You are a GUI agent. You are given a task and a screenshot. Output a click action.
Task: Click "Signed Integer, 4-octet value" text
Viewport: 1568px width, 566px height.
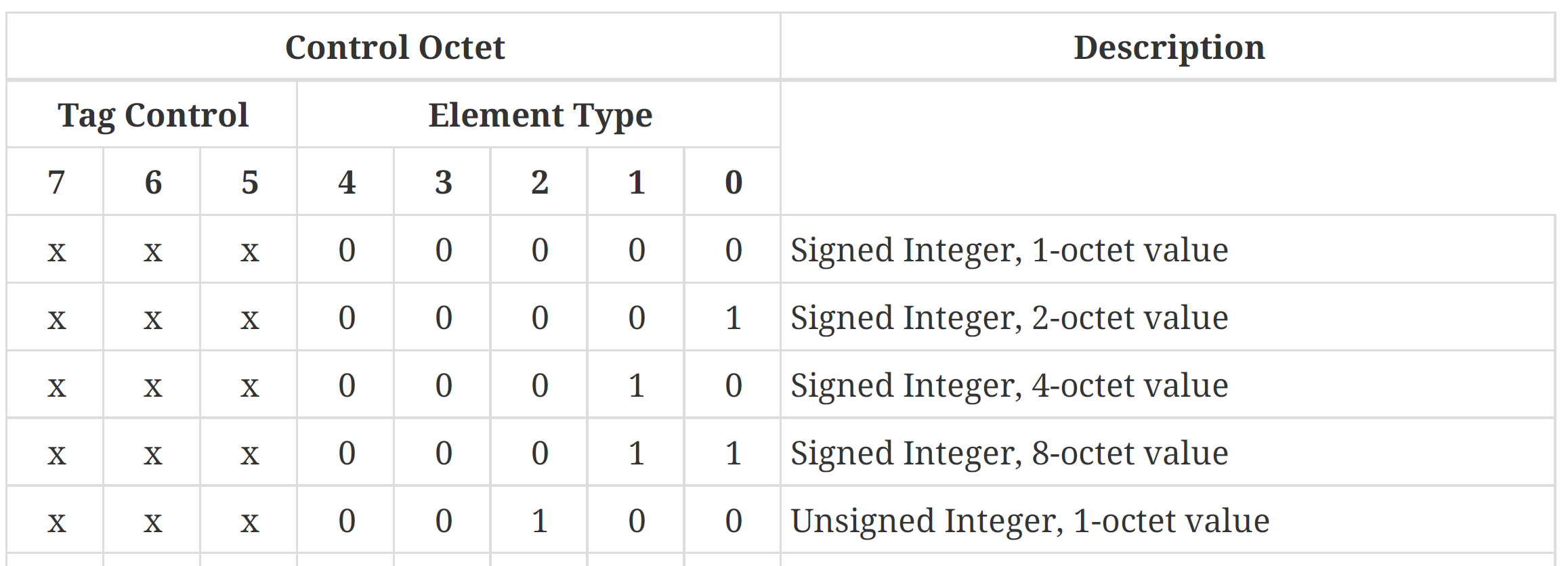click(x=1009, y=385)
